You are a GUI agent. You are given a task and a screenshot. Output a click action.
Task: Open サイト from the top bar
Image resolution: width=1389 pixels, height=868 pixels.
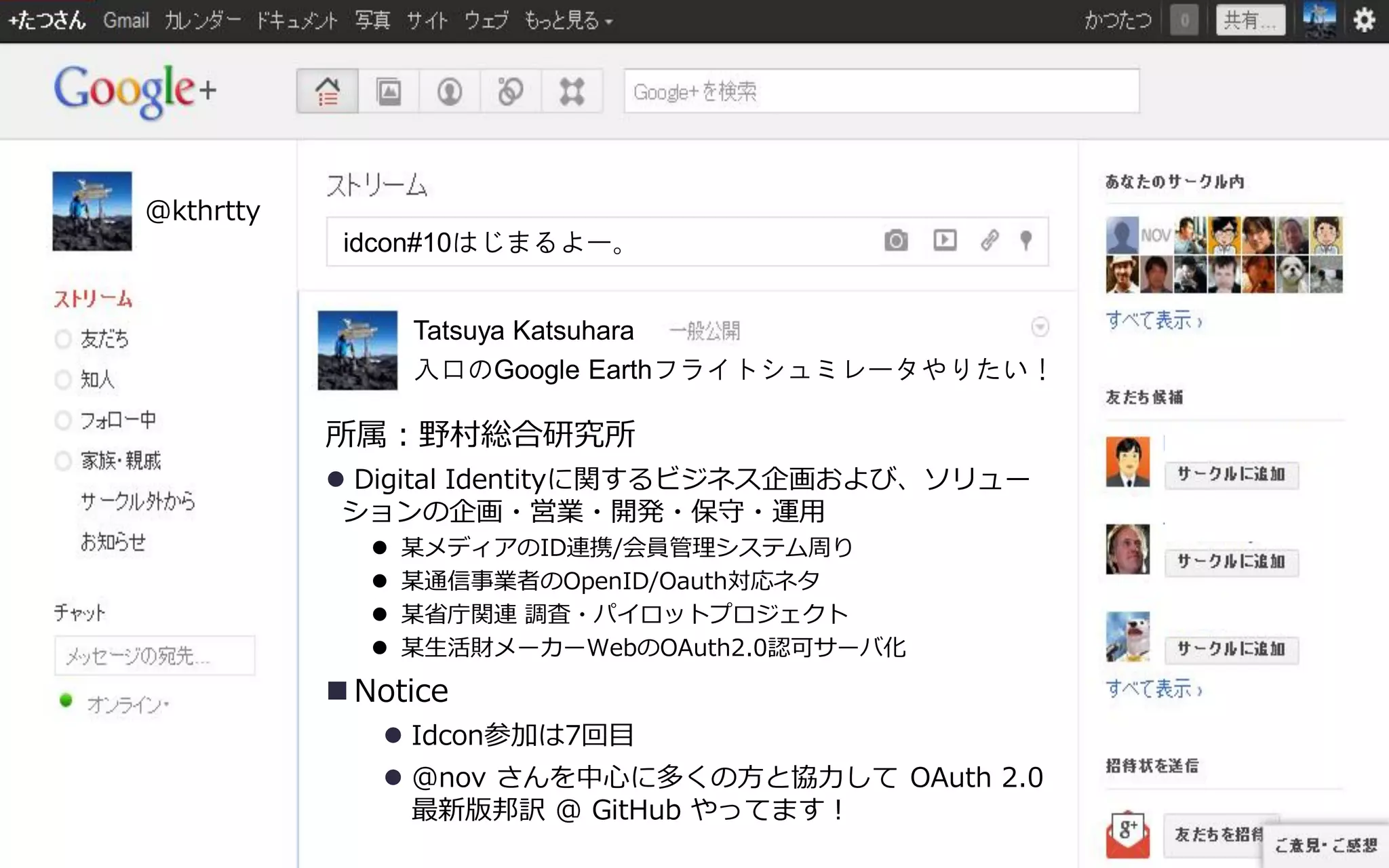pyautogui.click(x=427, y=20)
